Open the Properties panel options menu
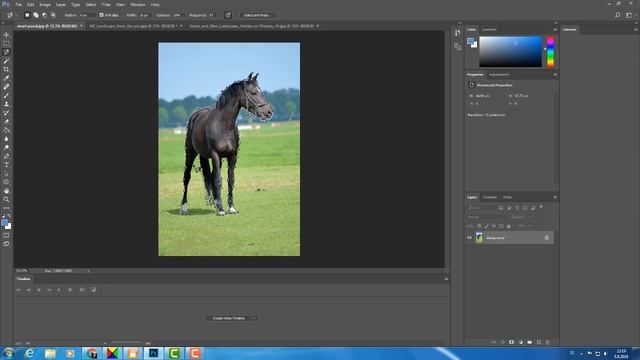 [x=555, y=75]
